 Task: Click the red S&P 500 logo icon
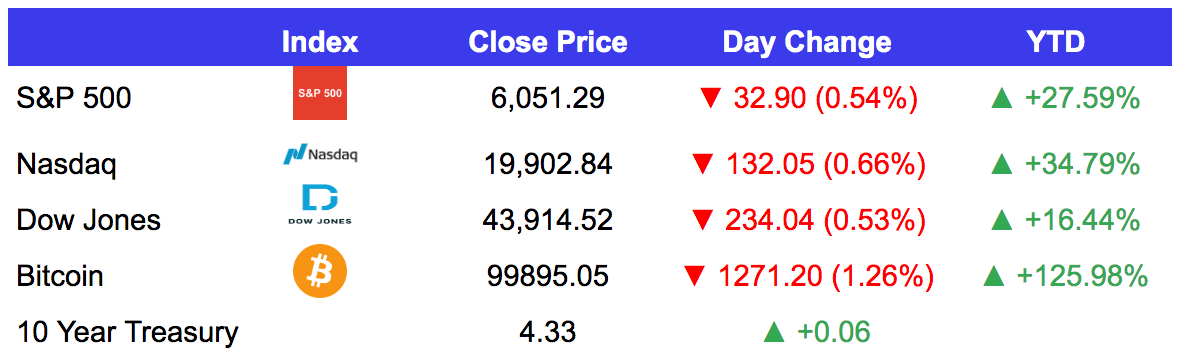(320, 93)
